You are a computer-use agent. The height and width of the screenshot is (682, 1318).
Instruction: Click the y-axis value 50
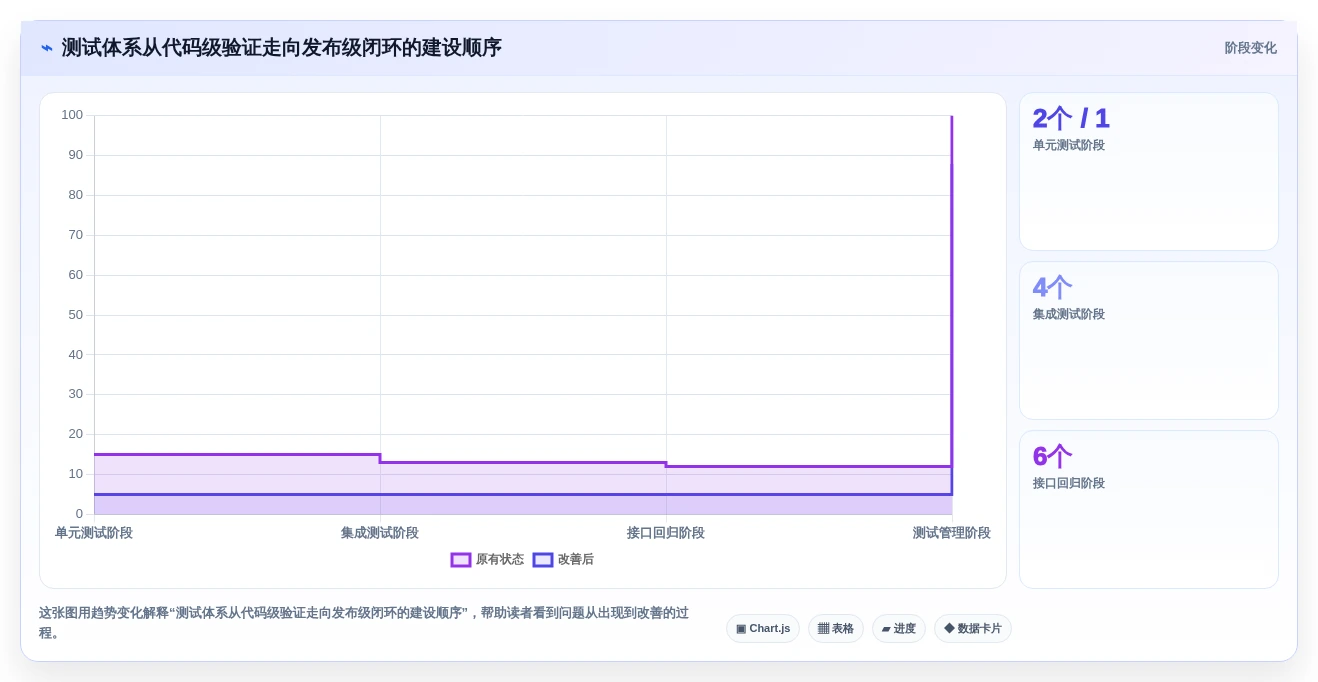[76, 315]
